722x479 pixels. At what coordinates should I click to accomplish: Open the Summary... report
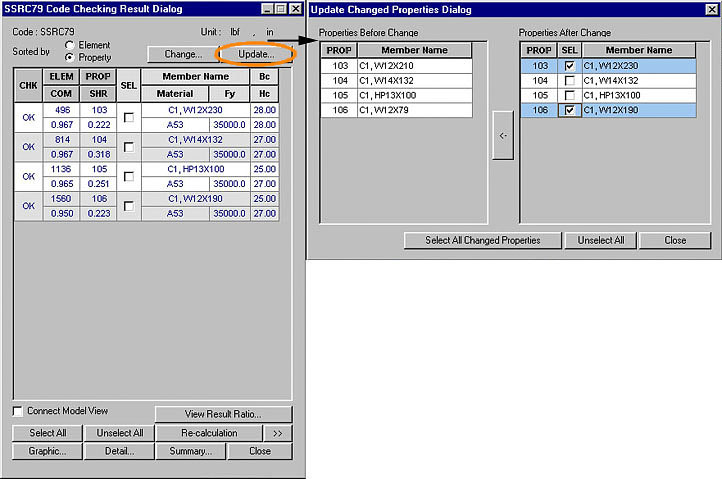pos(190,451)
